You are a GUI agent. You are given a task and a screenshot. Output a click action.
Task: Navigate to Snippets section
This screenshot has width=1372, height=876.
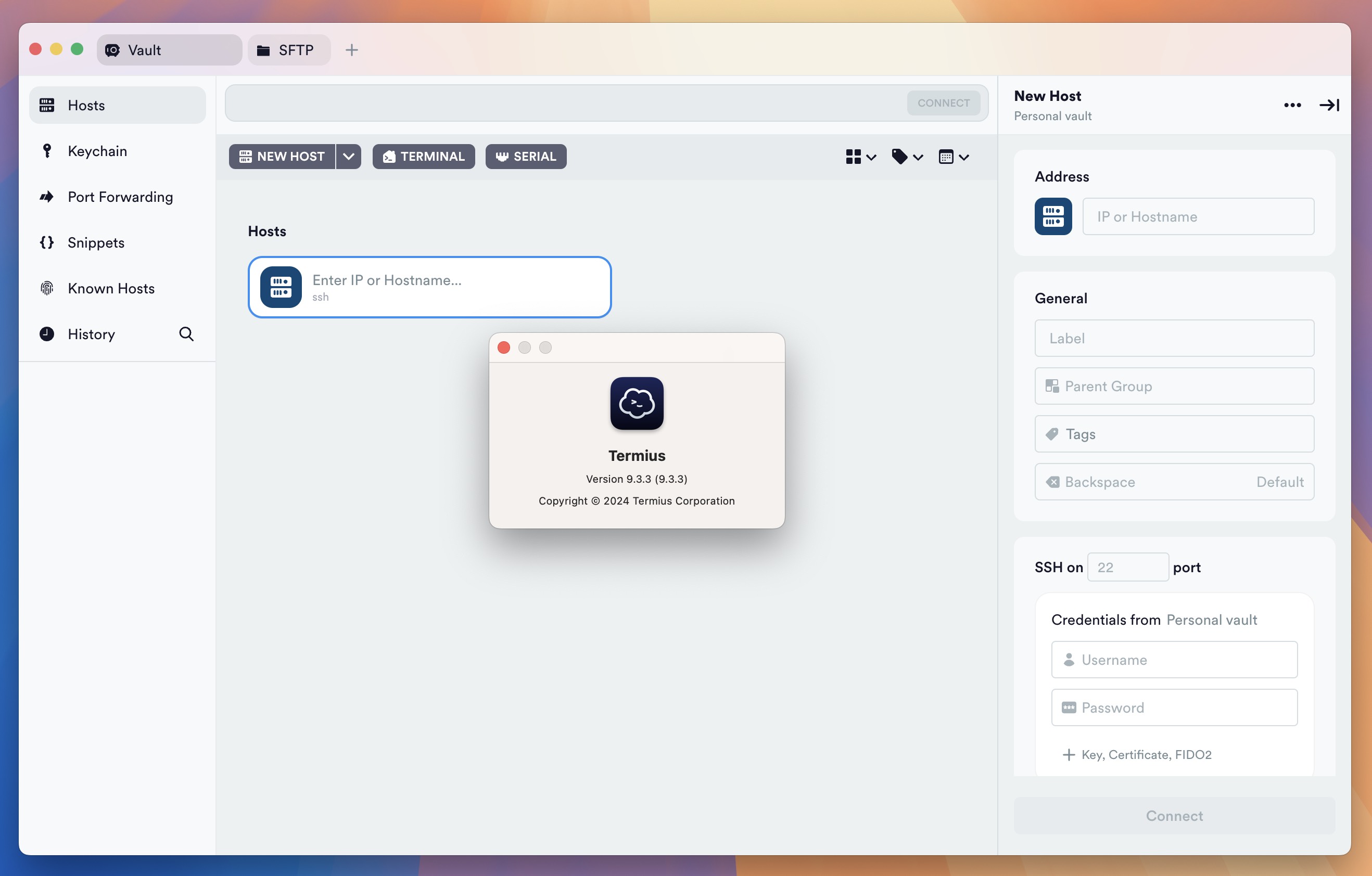click(x=95, y=242)
